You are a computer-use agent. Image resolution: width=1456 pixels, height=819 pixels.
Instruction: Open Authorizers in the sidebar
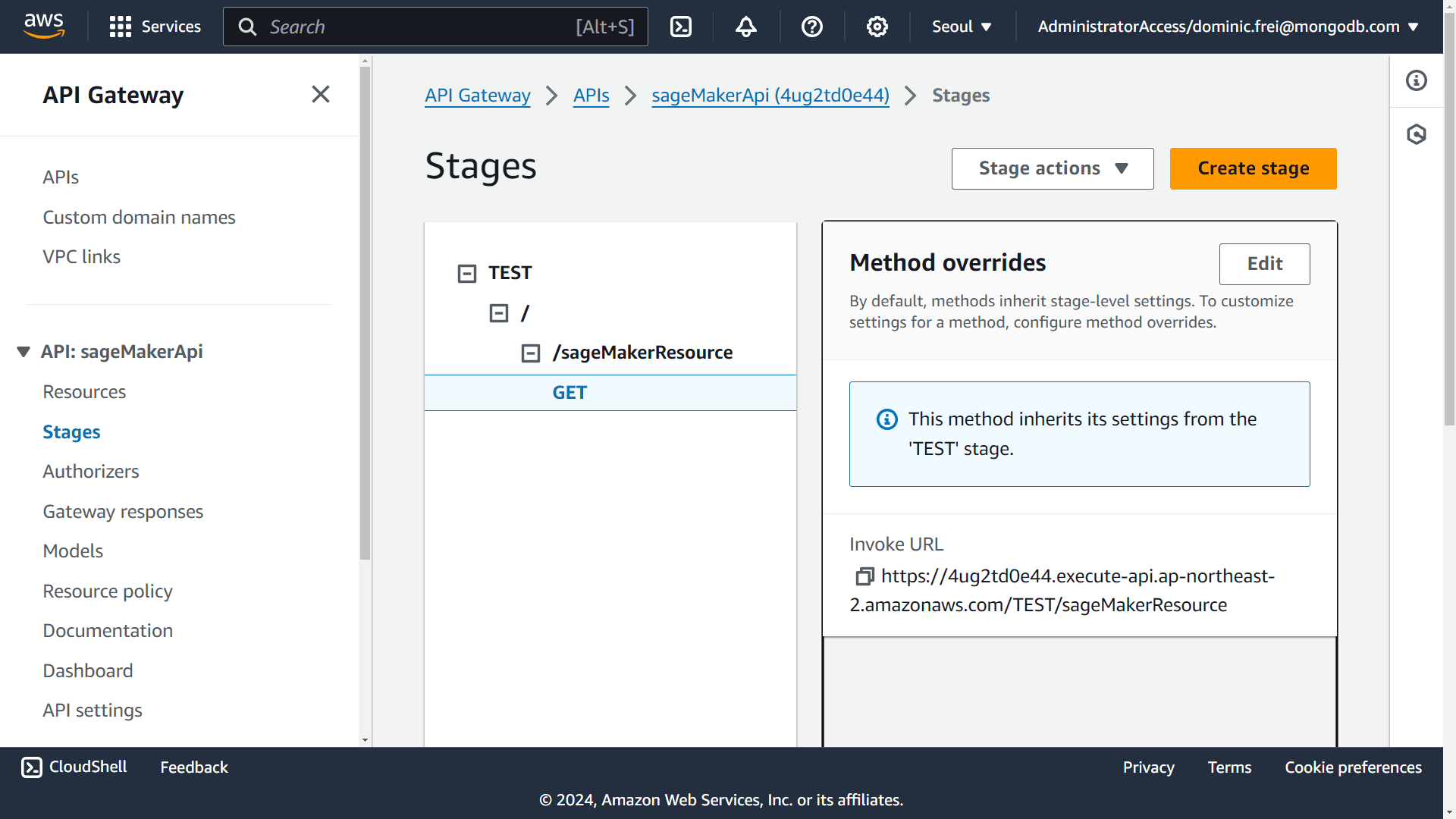[91, 472]
